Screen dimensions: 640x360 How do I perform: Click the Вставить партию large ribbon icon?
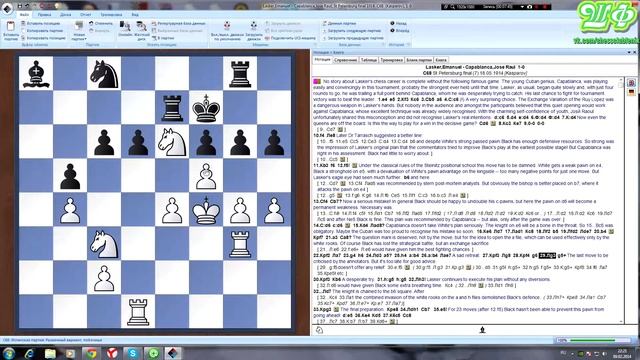[x=11, y=31]
